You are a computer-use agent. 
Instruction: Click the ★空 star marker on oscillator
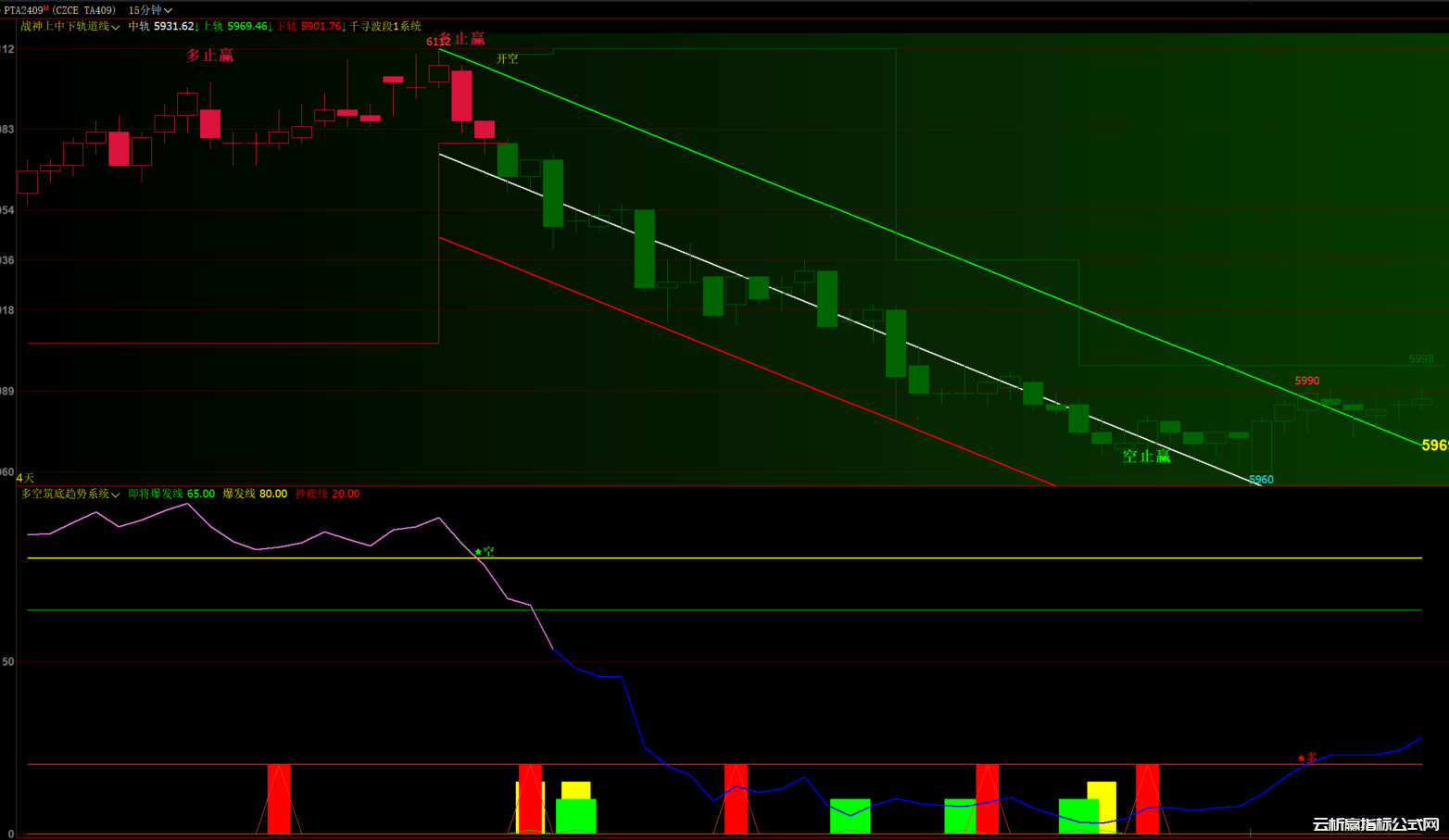485,552
